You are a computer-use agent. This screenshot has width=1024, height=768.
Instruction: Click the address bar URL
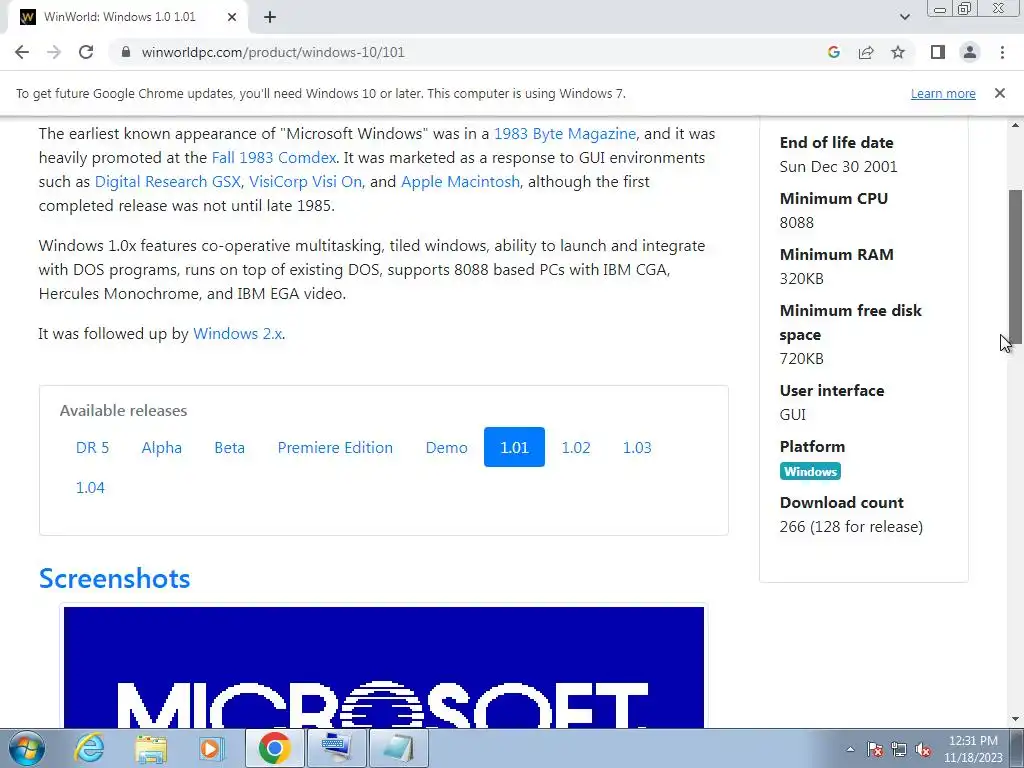[273, 52]
